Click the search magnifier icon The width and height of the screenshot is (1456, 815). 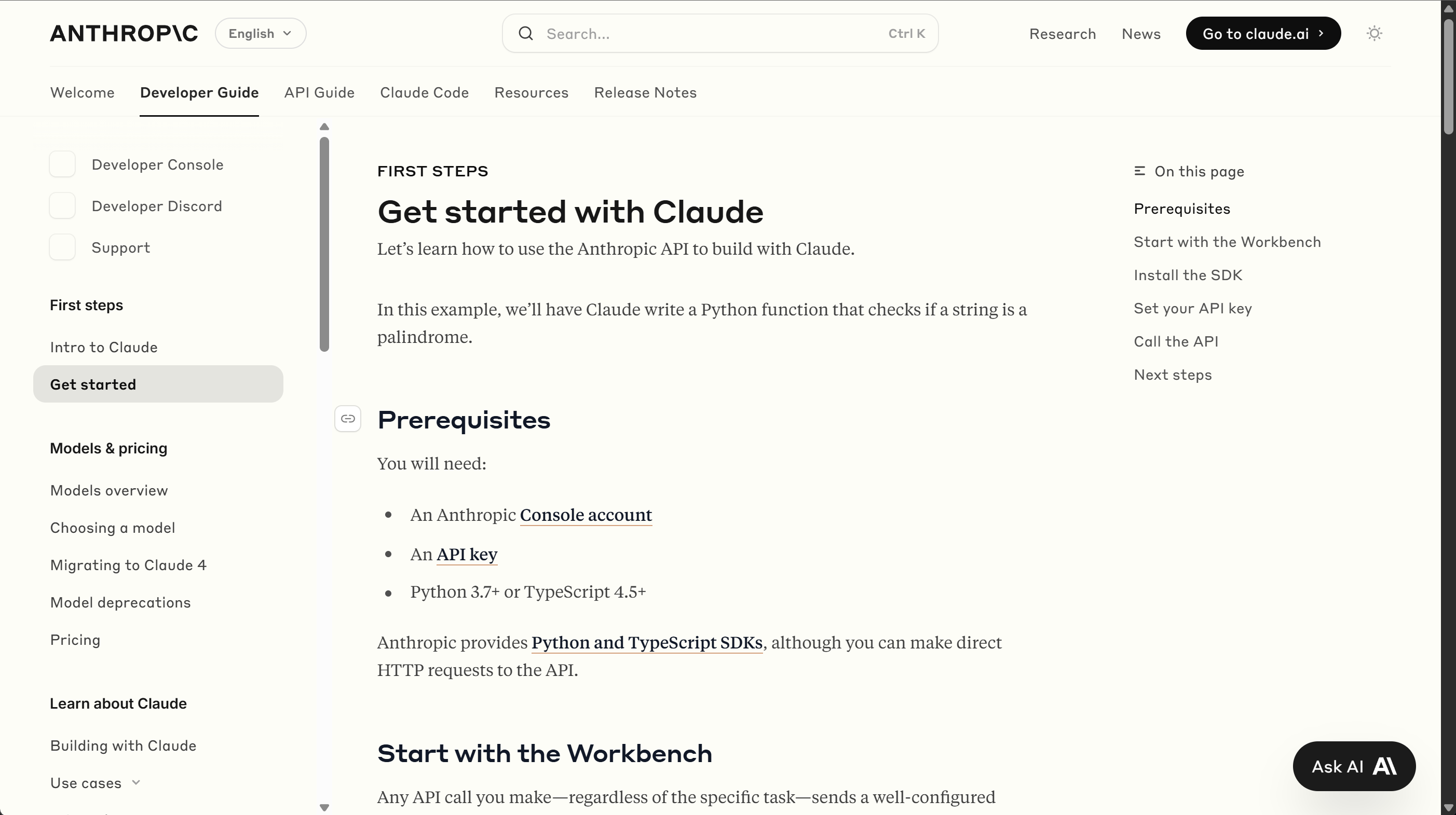tap(526, 33)
